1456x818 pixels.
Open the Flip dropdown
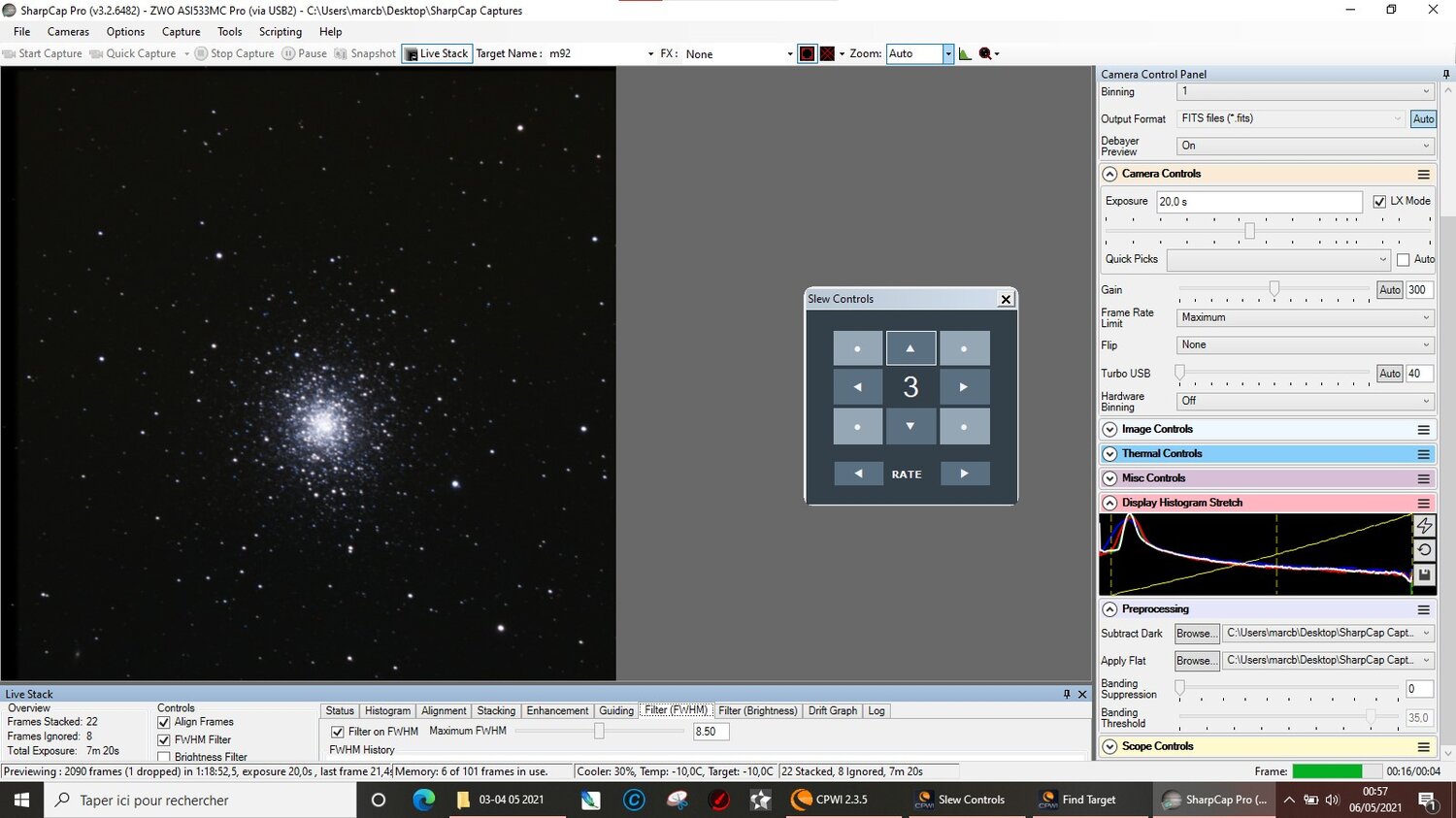pos(1306,344)
